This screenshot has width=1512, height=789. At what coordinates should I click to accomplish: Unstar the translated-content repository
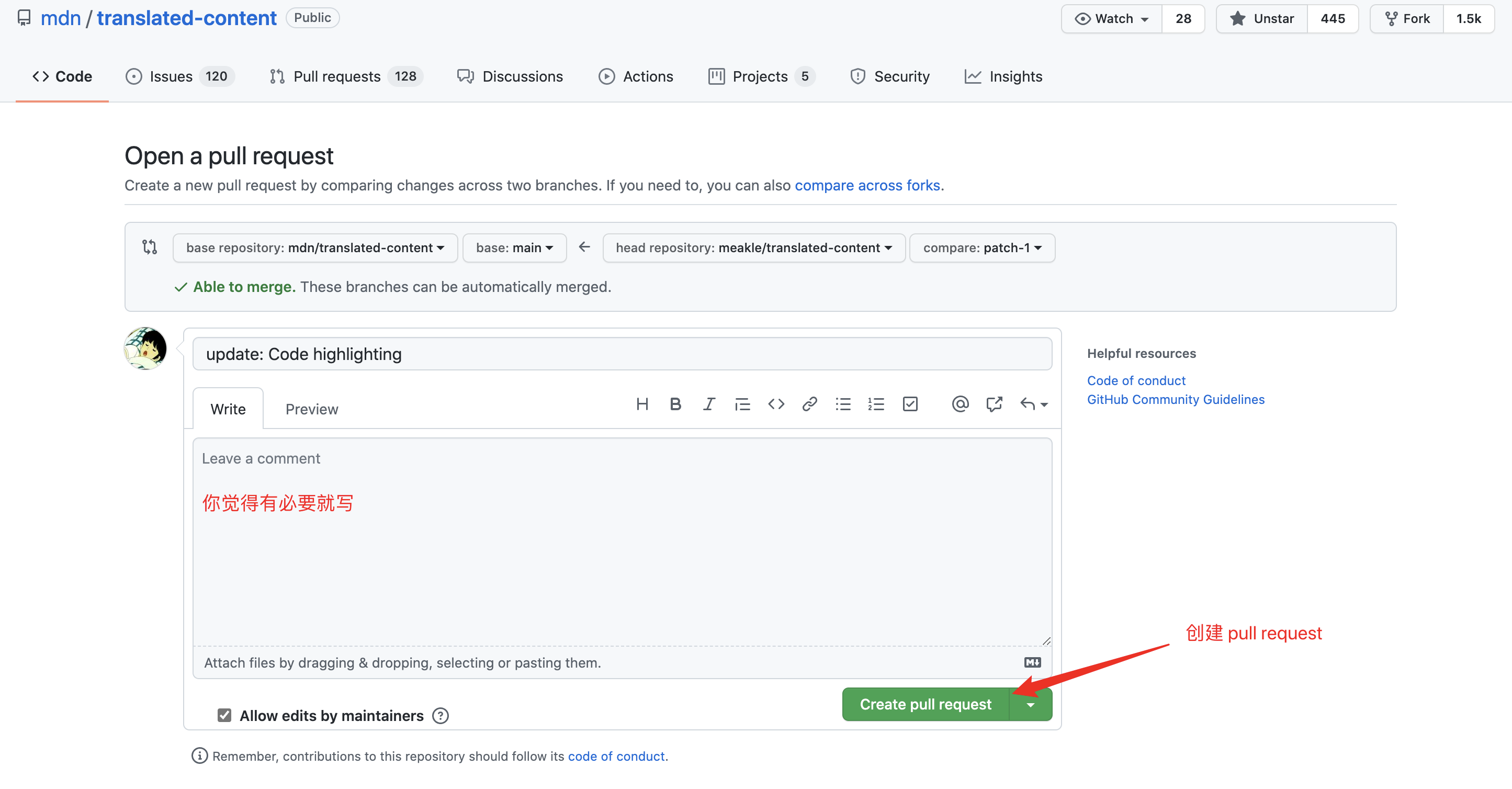point(1262,19)
